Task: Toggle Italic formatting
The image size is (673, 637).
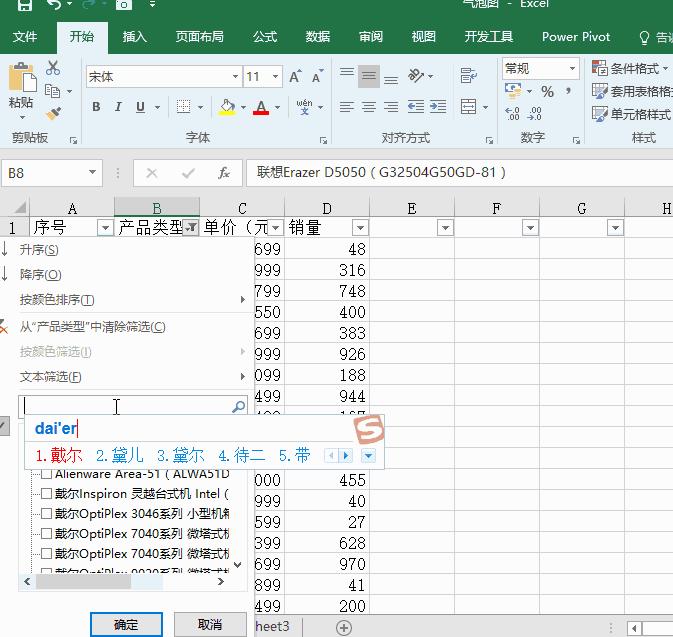Action: click(x=118, y=106)
